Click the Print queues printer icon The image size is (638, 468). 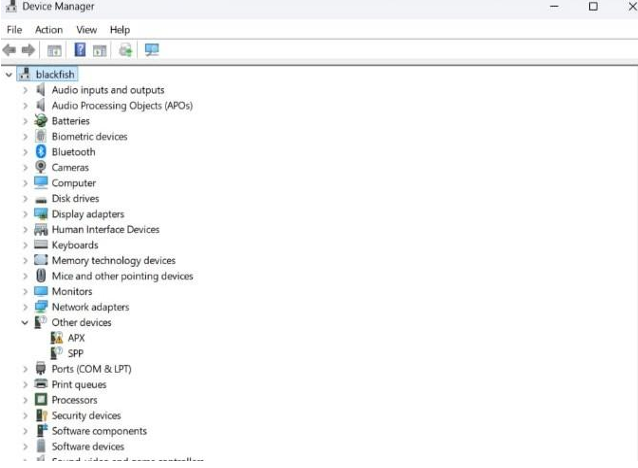[x=41, y=384]
